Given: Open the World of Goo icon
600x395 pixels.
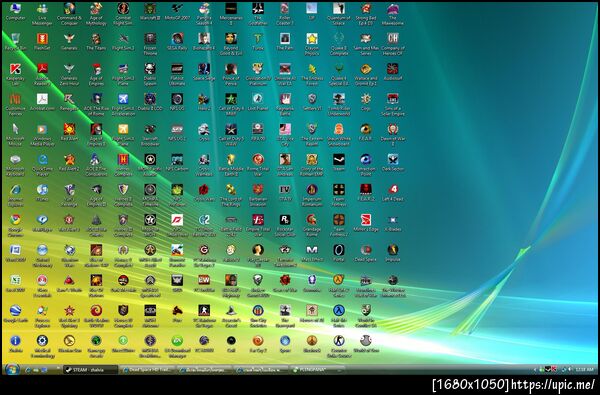Looking at the screenshot, I should point(366,344).
